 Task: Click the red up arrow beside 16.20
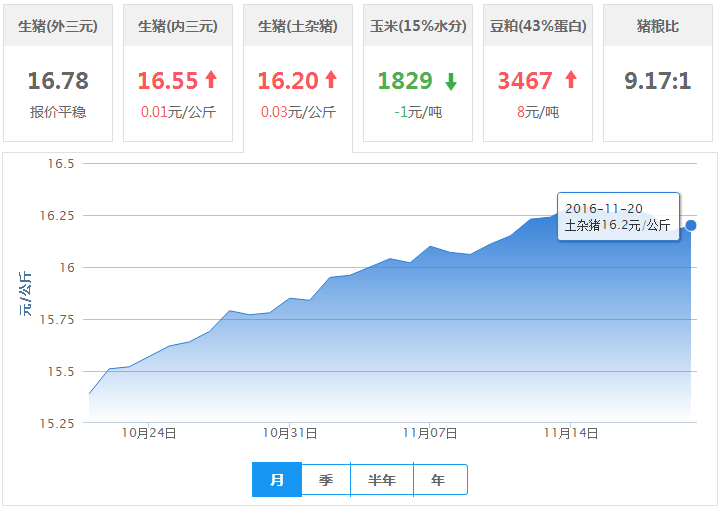[331, 80]
